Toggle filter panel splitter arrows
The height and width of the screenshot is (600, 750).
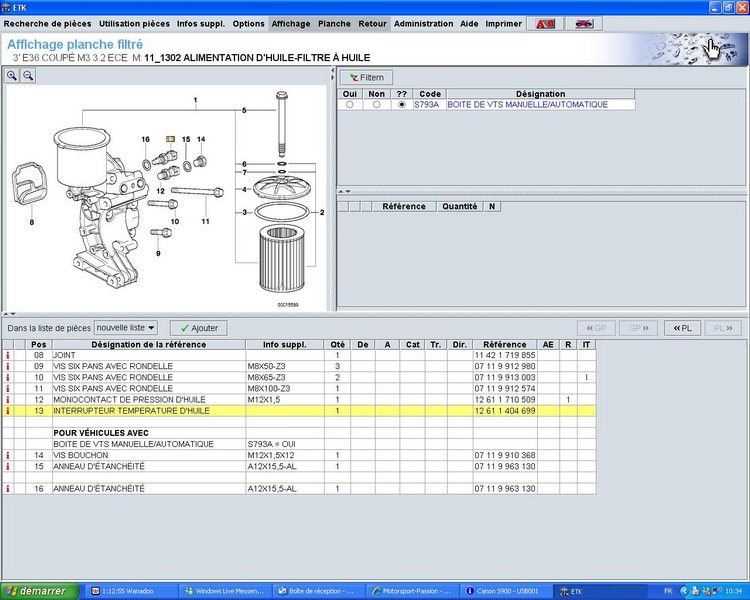(345, 191)
